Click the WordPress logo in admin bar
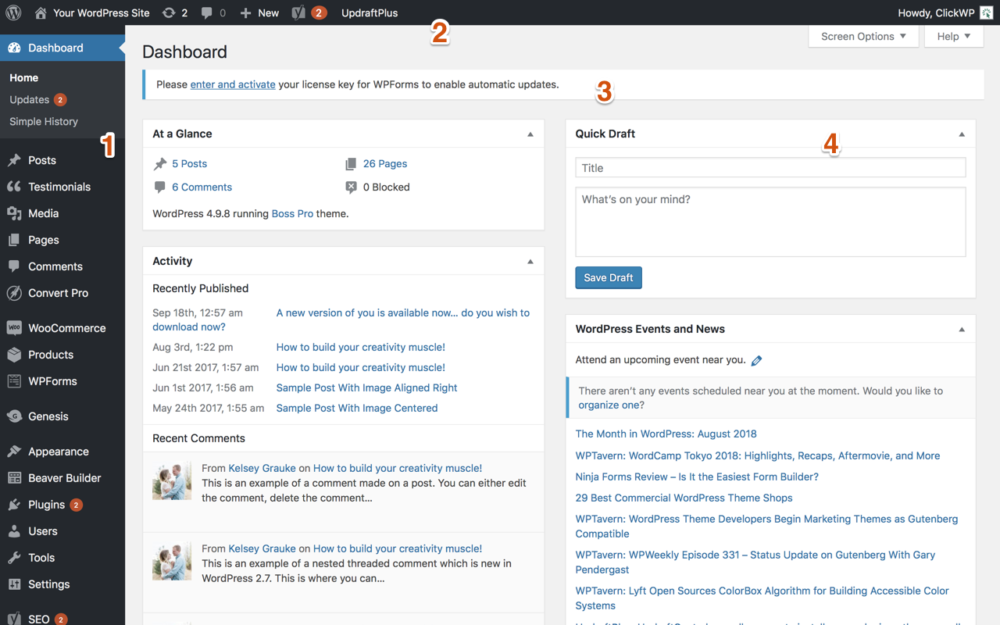 (14, 13)
